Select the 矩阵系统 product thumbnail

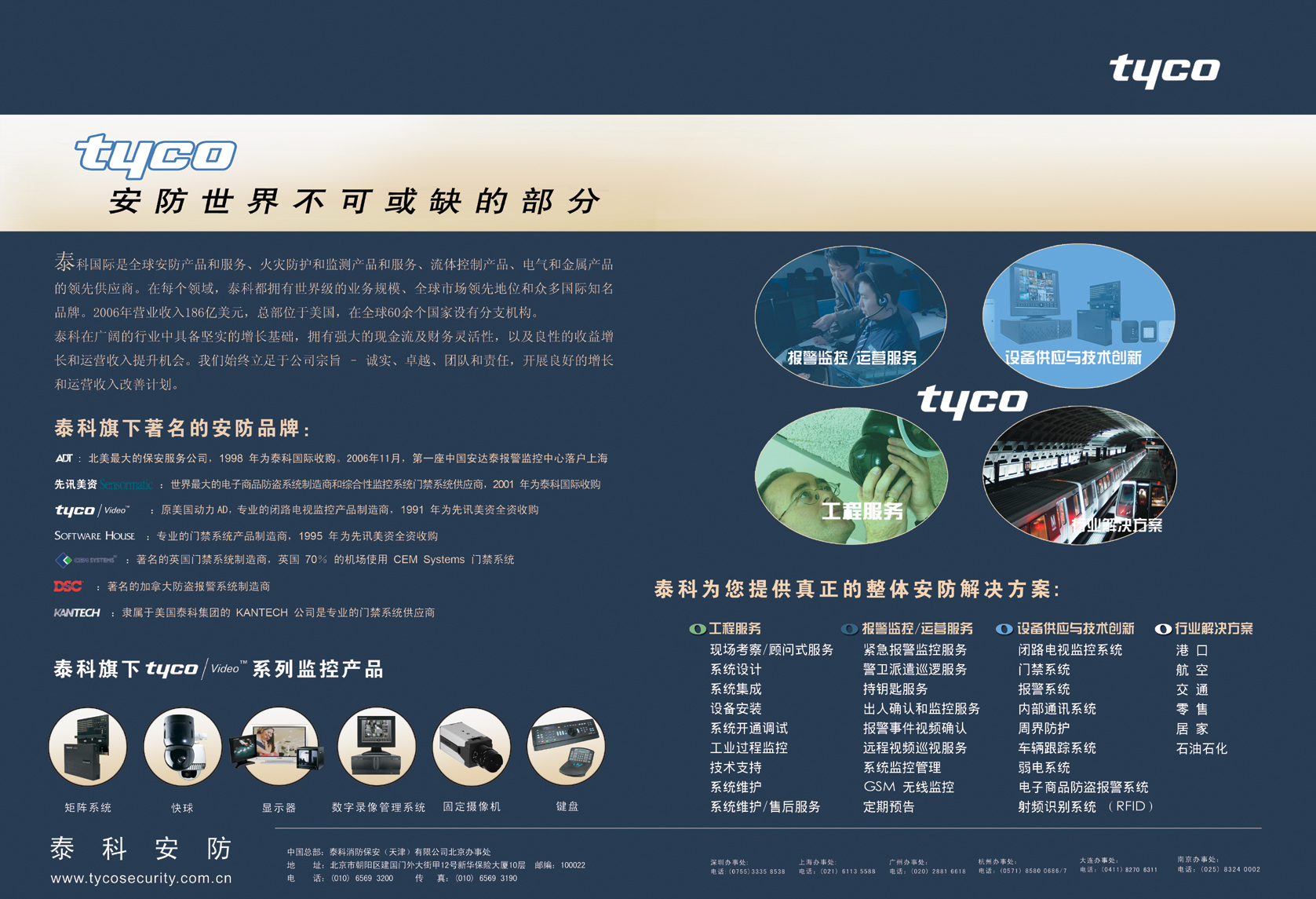[x=88, y=747]
